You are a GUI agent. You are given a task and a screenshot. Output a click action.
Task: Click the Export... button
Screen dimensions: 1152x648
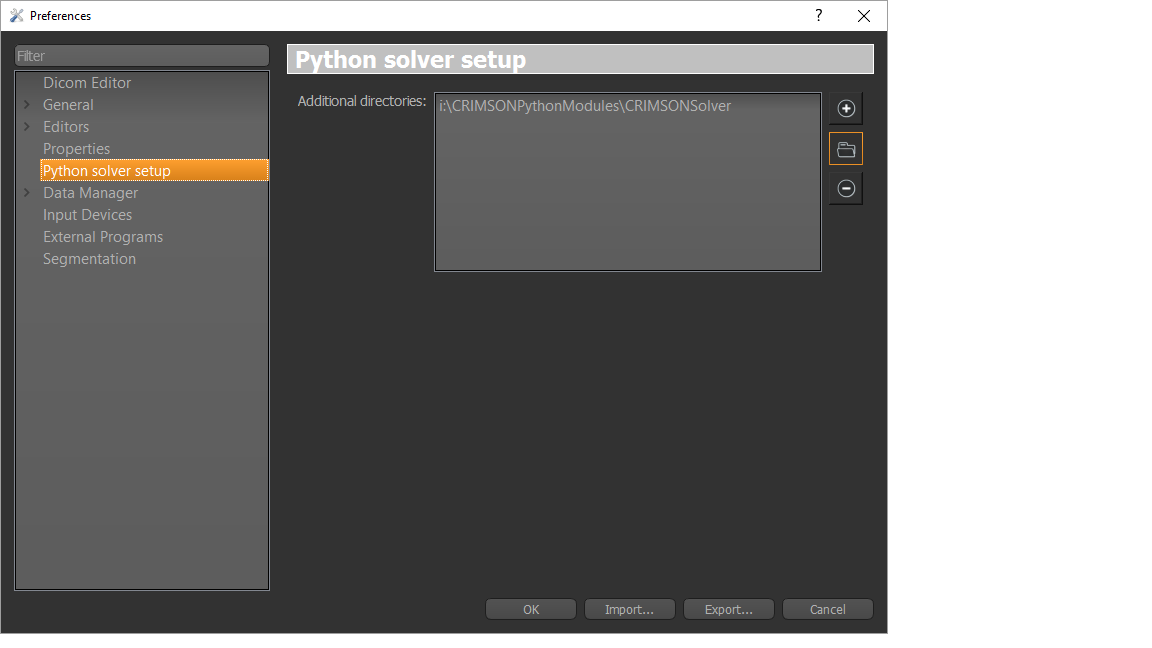click(x=728, y=609)
